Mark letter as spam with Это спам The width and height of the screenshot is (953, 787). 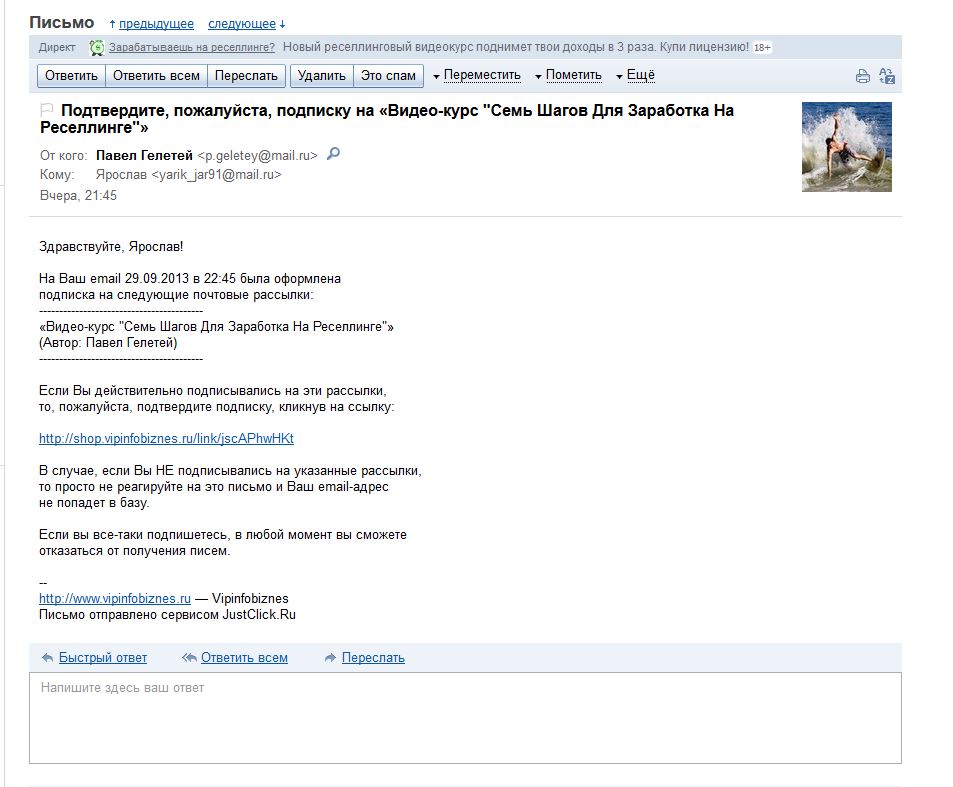pyautogui.click(x=388, y=76)
